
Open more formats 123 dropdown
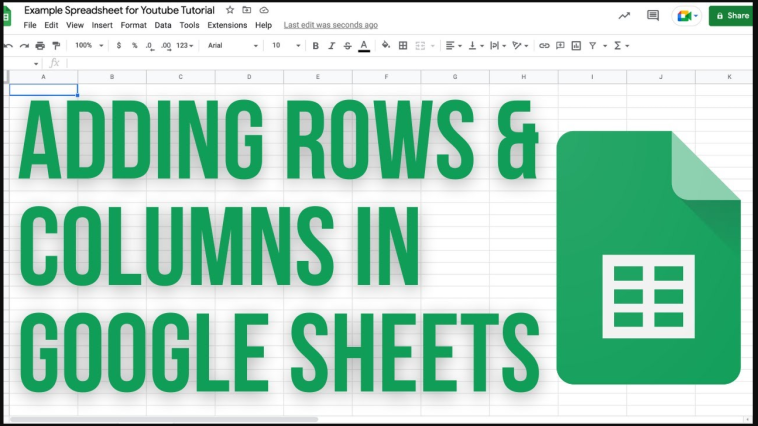coord(185,45)
